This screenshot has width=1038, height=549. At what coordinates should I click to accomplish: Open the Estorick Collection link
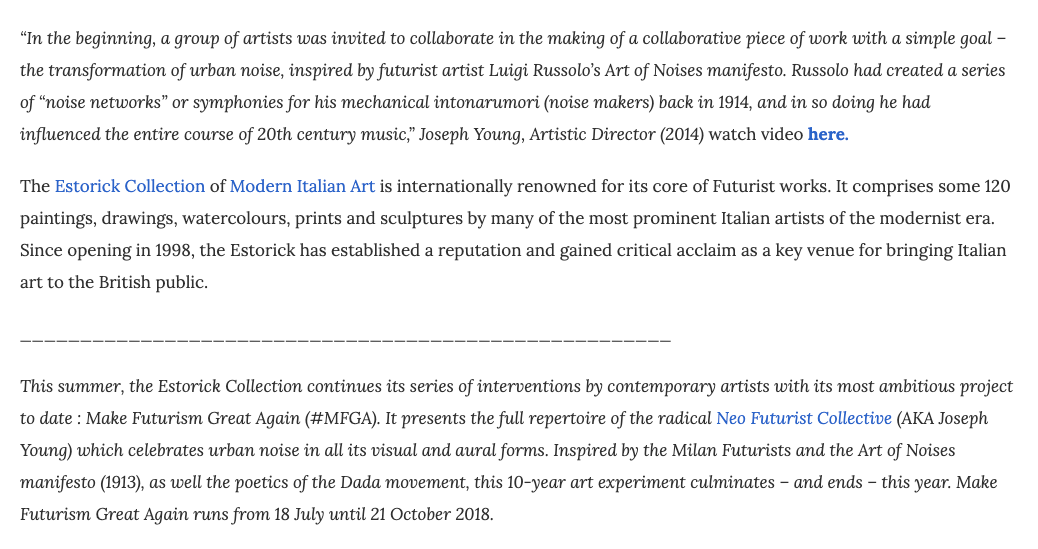pos(130,186)
